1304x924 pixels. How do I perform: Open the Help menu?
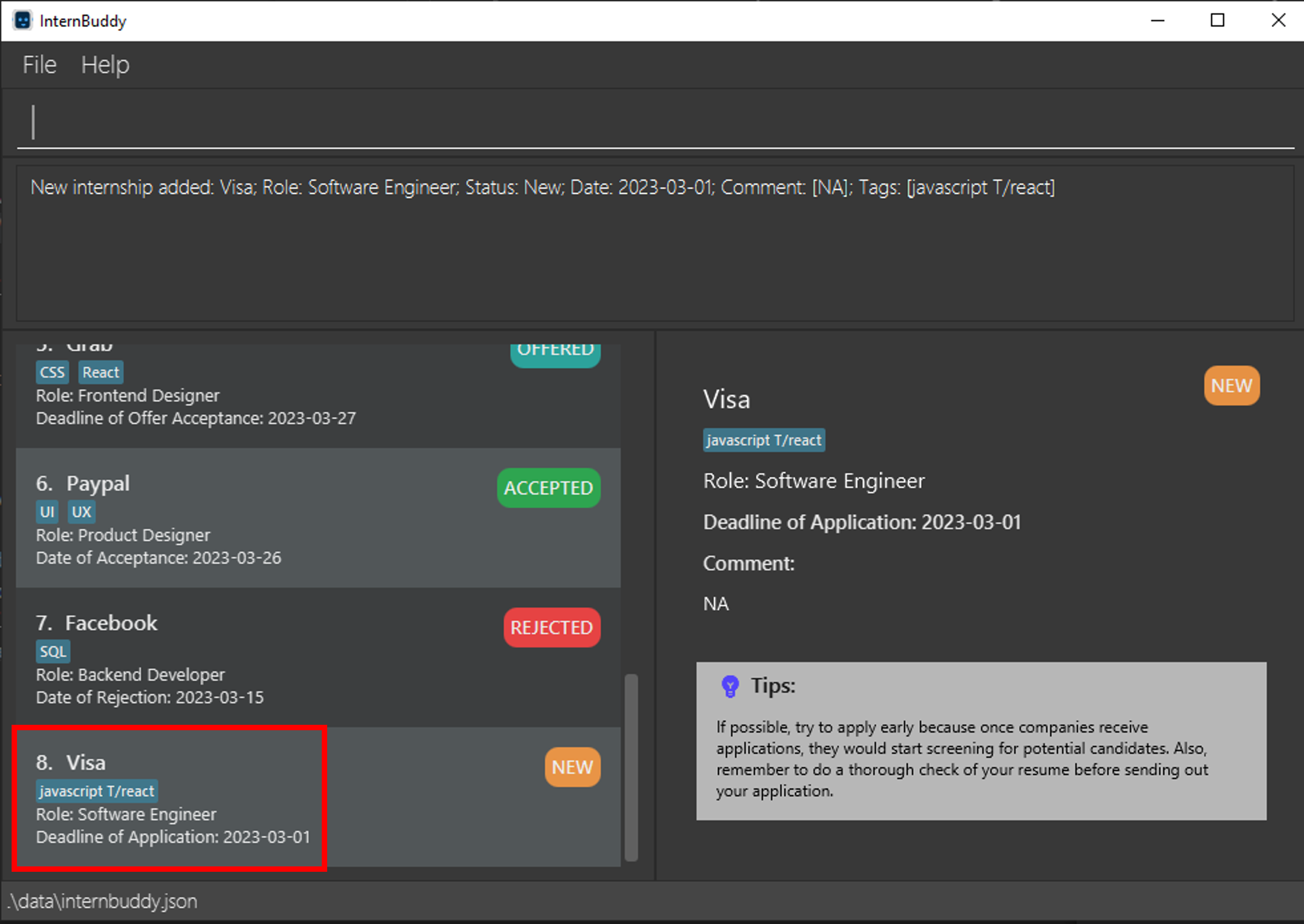105,65
